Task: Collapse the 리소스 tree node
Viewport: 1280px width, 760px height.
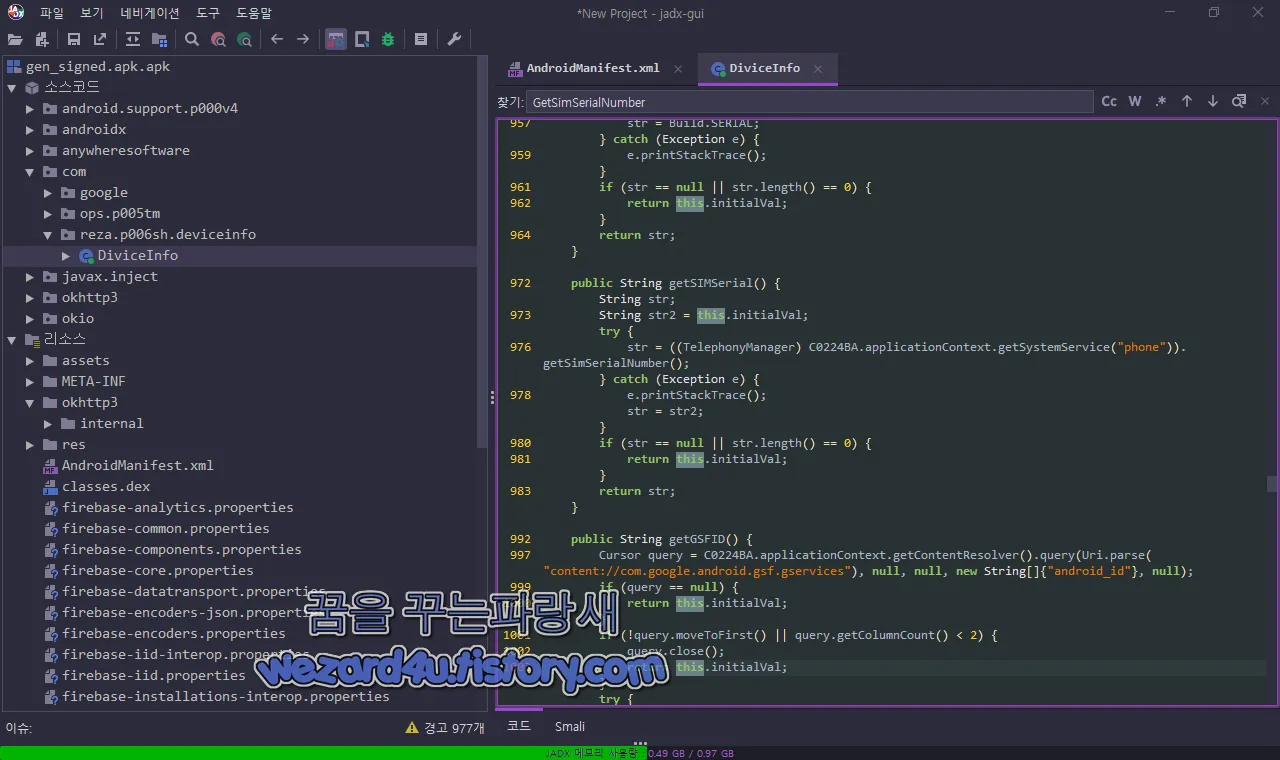Action: tap(12, 340)
